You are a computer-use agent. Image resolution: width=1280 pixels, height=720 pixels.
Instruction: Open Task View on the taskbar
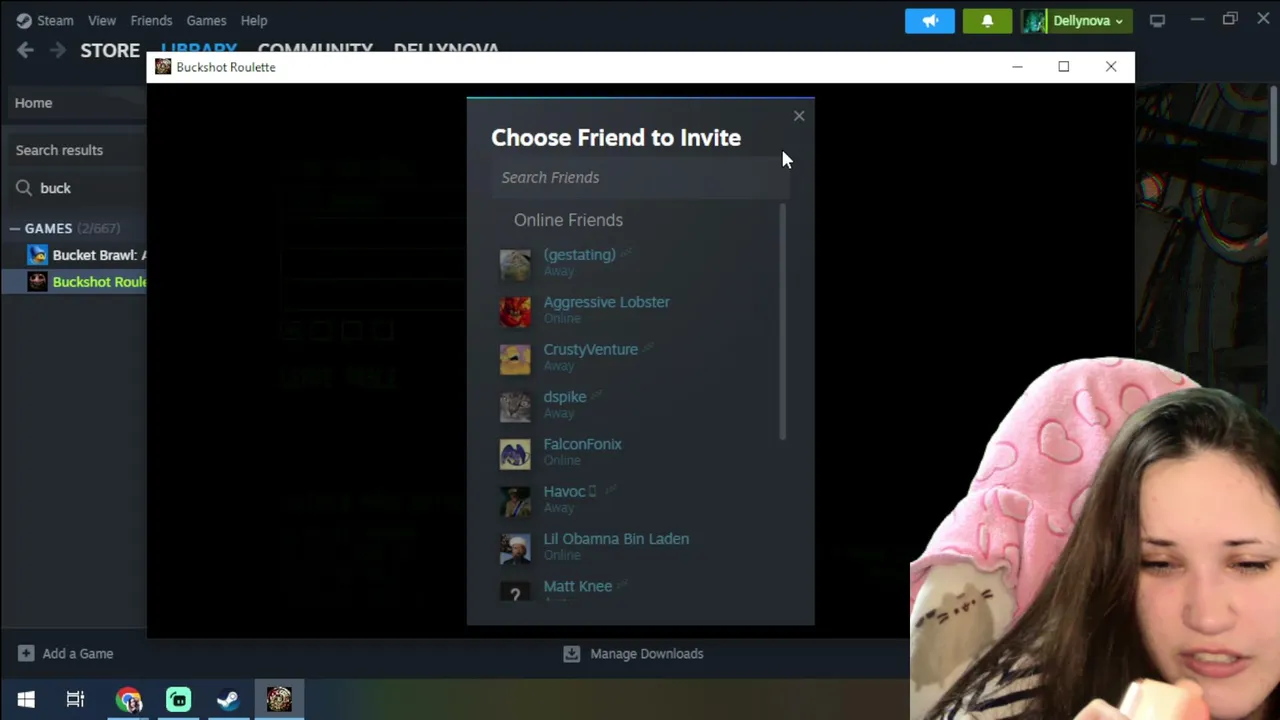click(75, 699)
